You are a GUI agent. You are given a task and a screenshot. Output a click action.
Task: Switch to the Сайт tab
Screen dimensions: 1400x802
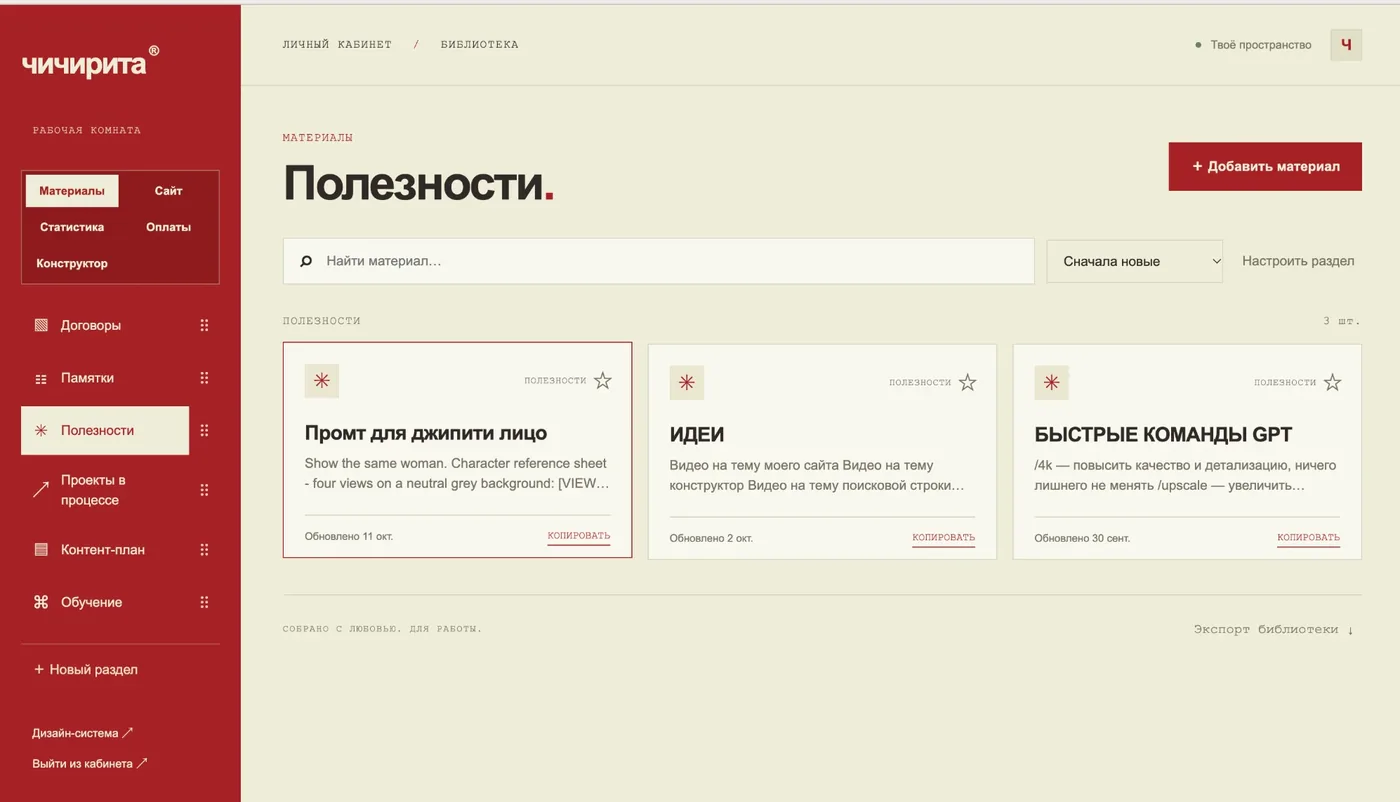pyautogui.click(x=169, y=191)
